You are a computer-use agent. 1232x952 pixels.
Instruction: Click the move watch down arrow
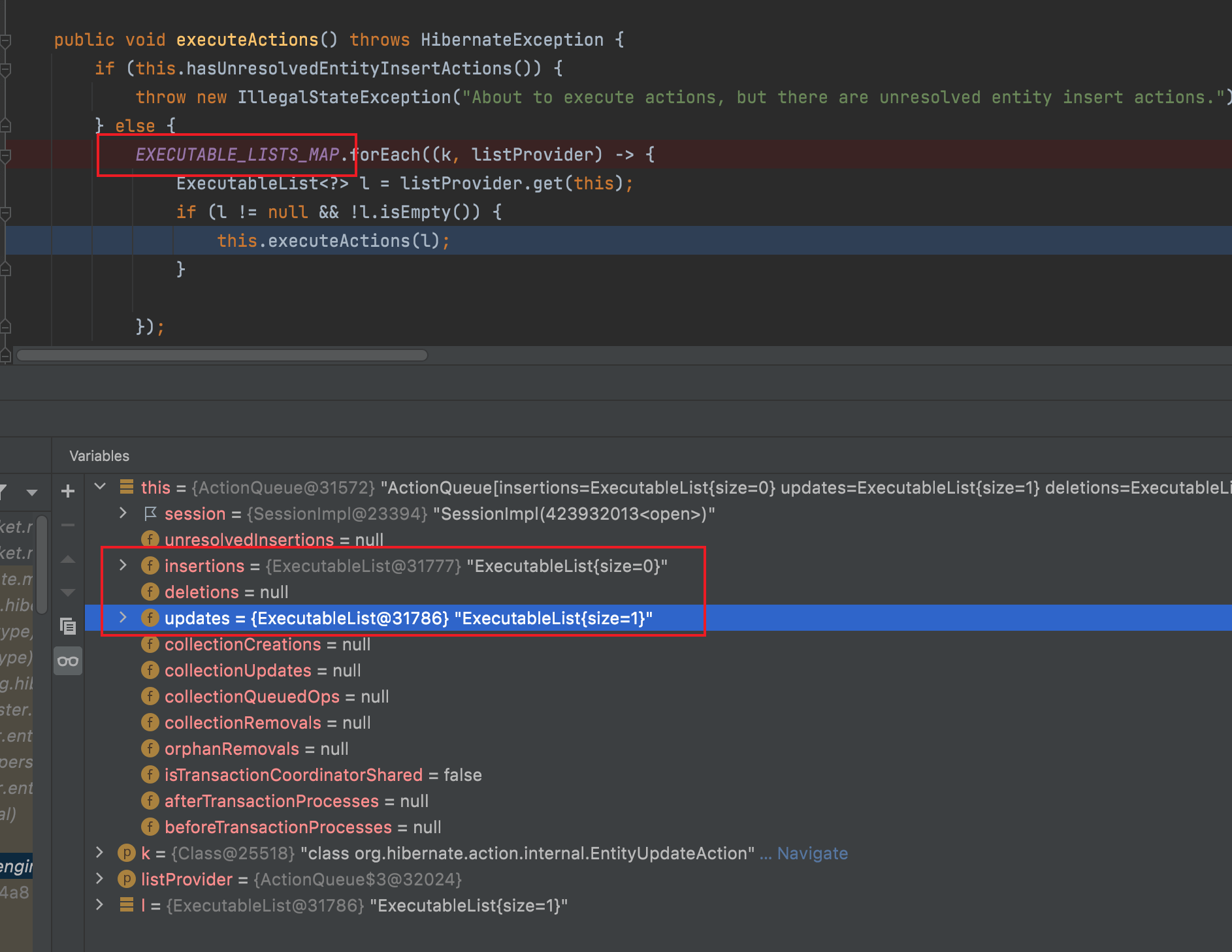pos(68,593)
